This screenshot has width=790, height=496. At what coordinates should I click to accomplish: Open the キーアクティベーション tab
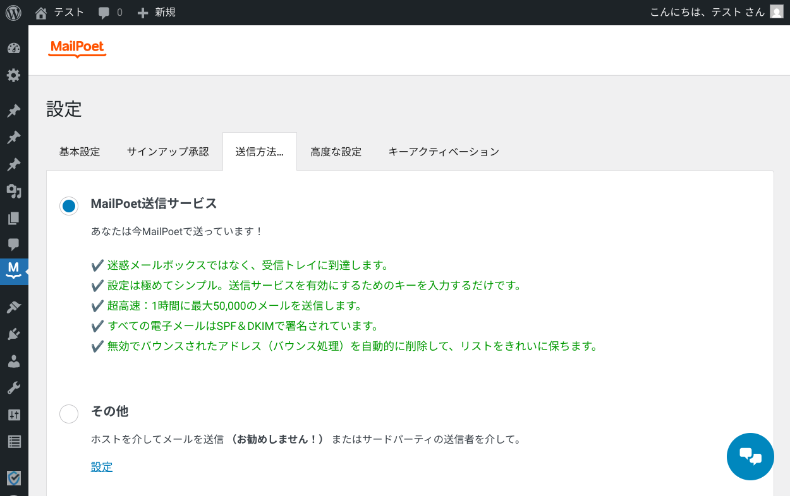click(x=444, y=152)
